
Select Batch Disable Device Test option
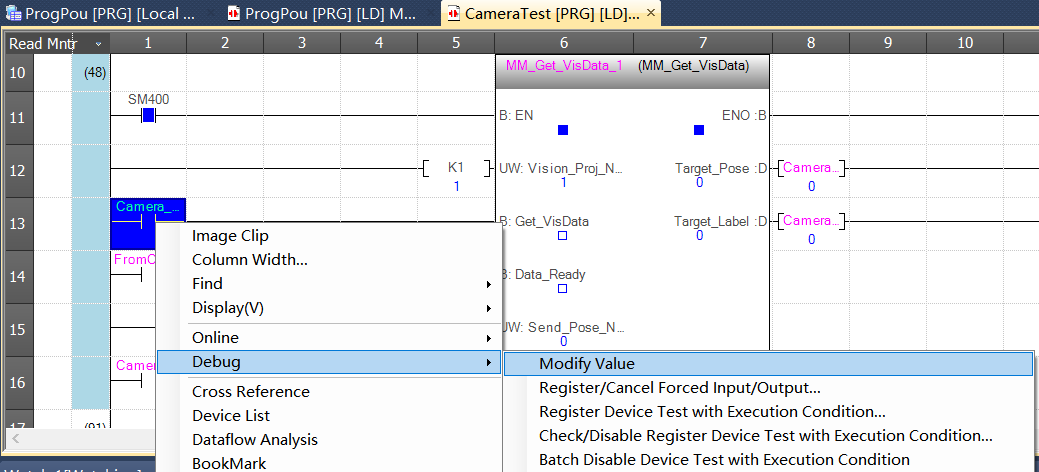pyautogui.click(x=724, y=460)
